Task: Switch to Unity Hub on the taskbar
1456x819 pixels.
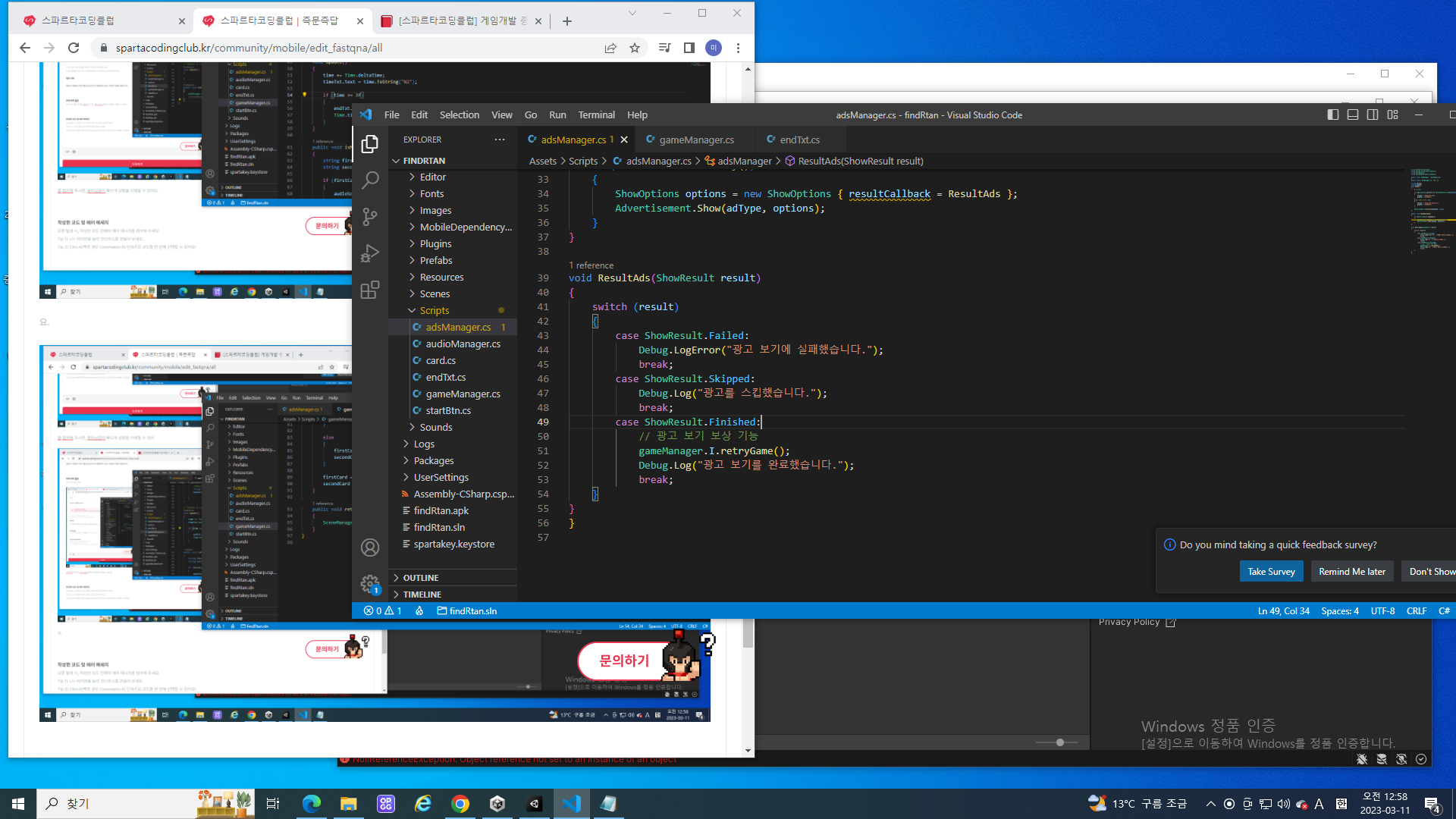Action: click(497, 804)
